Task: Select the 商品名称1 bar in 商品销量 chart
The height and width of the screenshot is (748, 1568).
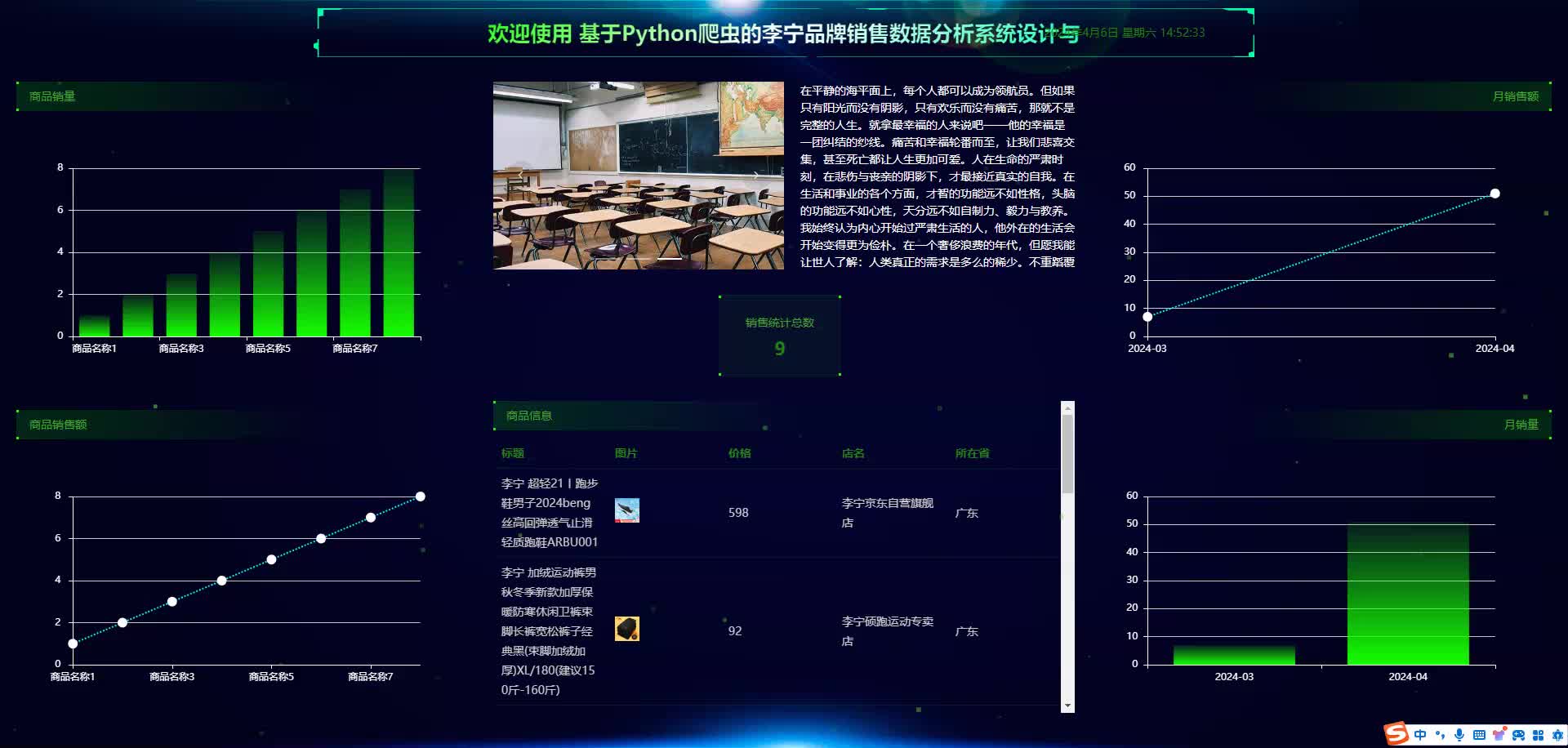Action: [94, 326]
